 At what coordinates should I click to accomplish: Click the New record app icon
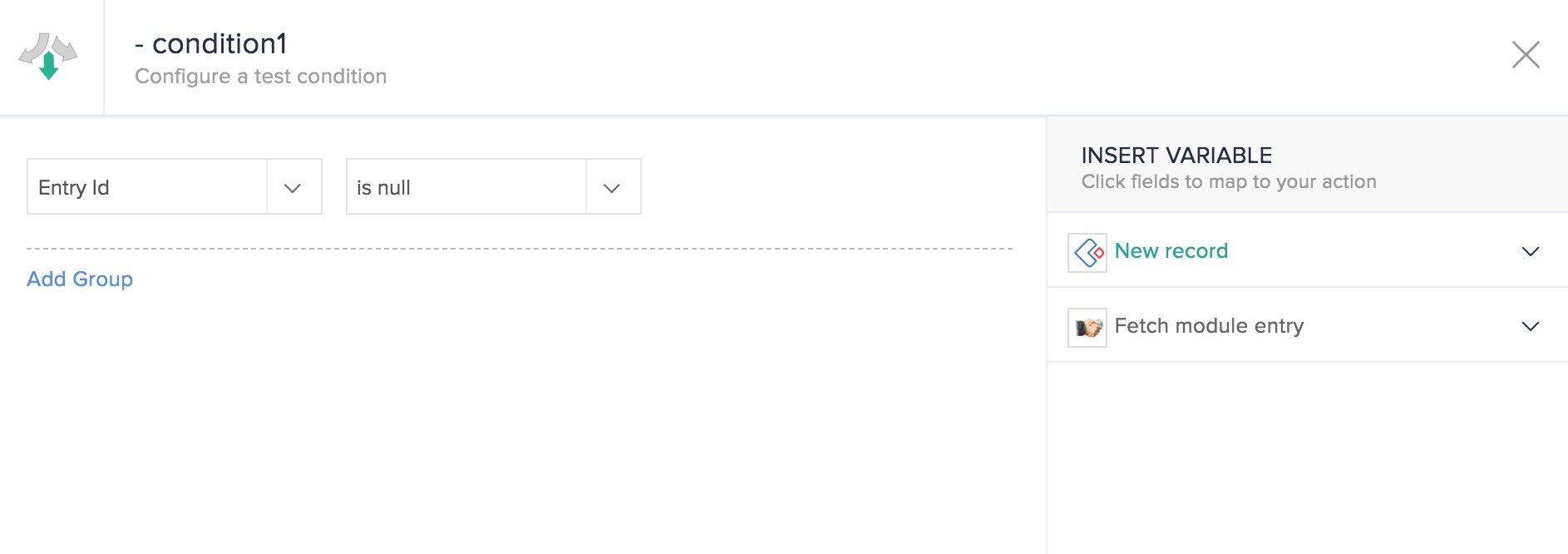click(x=1087, y=252)
